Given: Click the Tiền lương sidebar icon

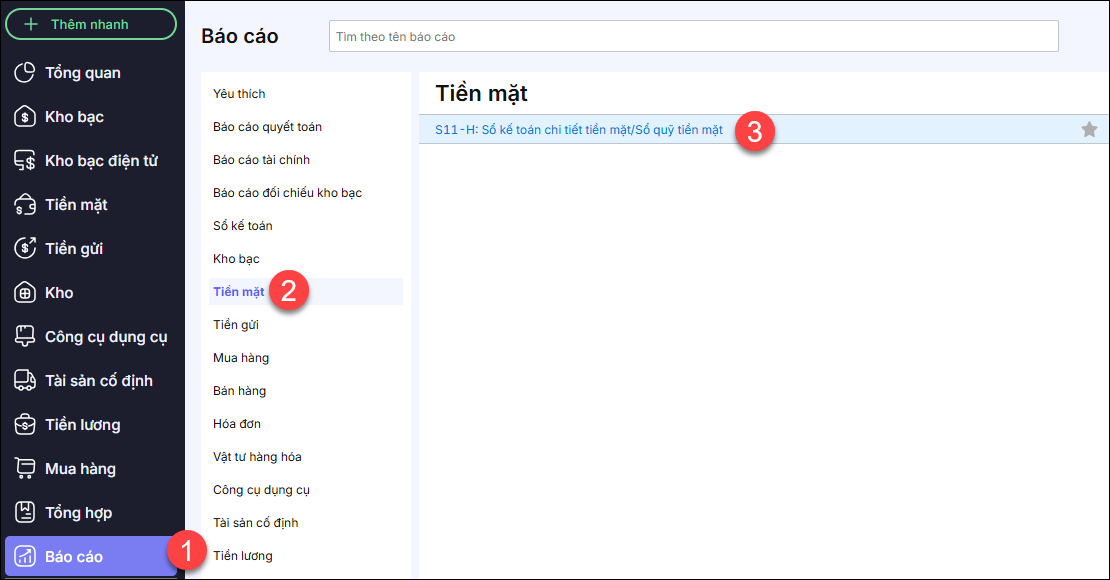Looking at the screenshot, I should point(26,425).
